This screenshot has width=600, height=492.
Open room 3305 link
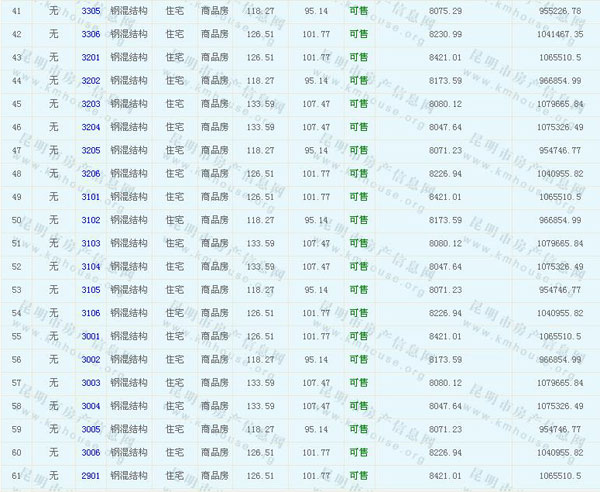click(90, 10)
